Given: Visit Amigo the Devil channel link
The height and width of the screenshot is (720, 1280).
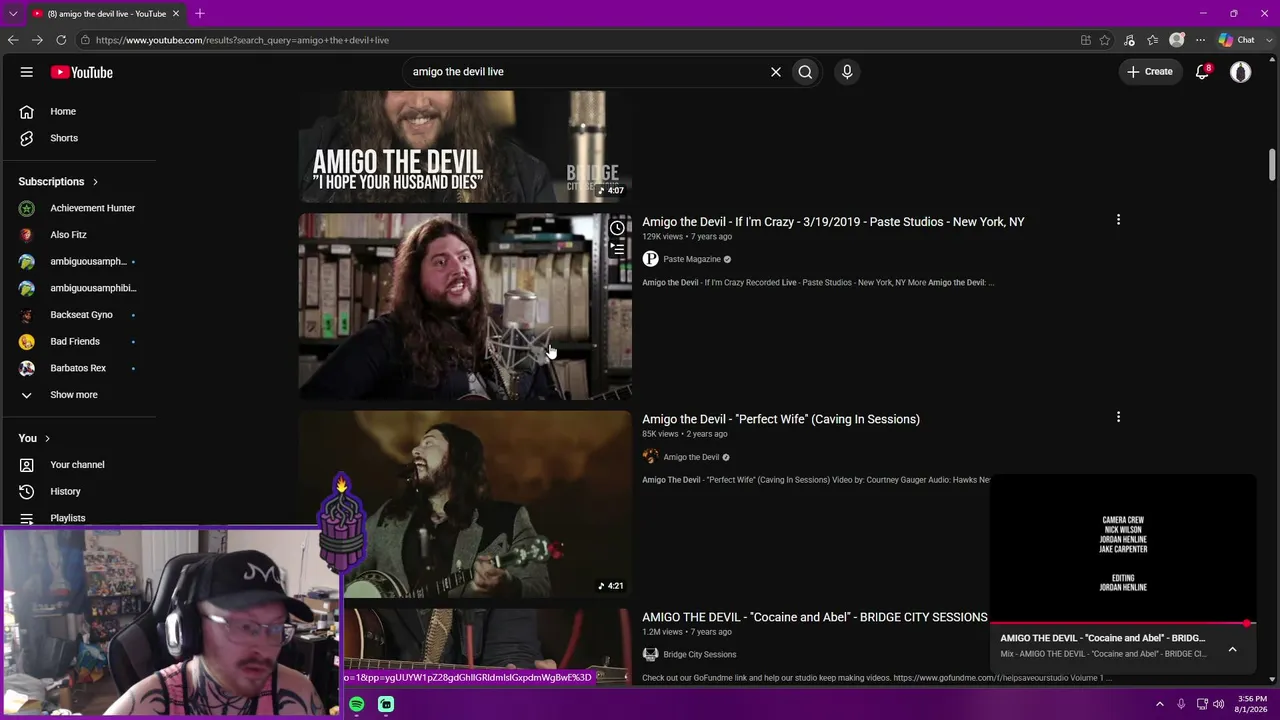Looking at the screenshot, I should [x=691, y=457].
